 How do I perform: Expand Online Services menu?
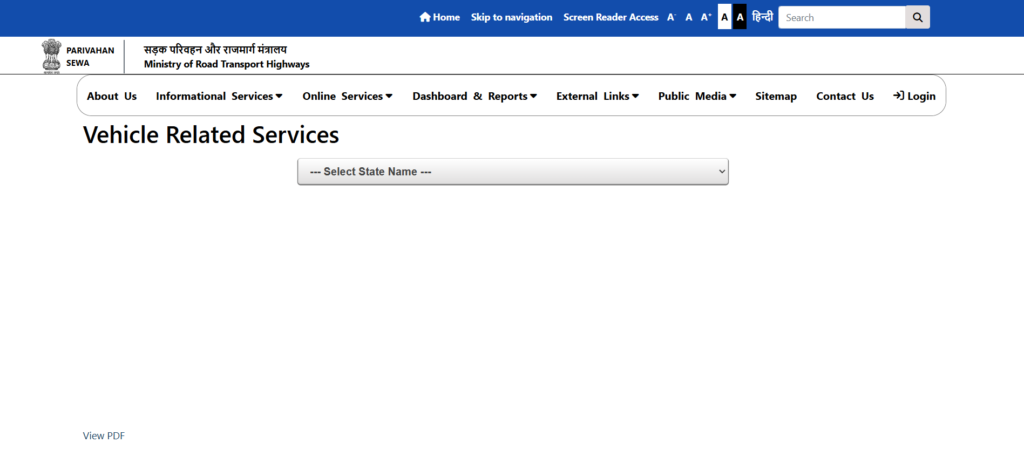tap(347, 96)
